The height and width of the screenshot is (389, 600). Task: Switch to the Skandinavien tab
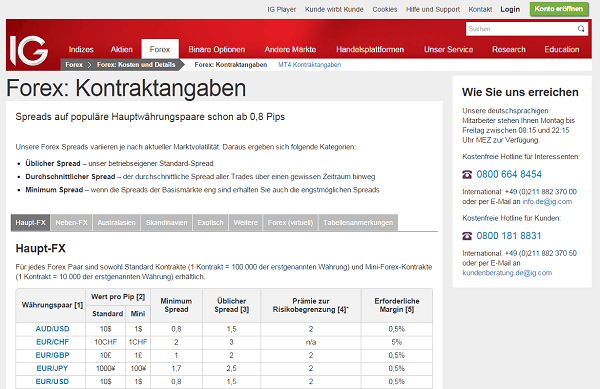point(166,223)
